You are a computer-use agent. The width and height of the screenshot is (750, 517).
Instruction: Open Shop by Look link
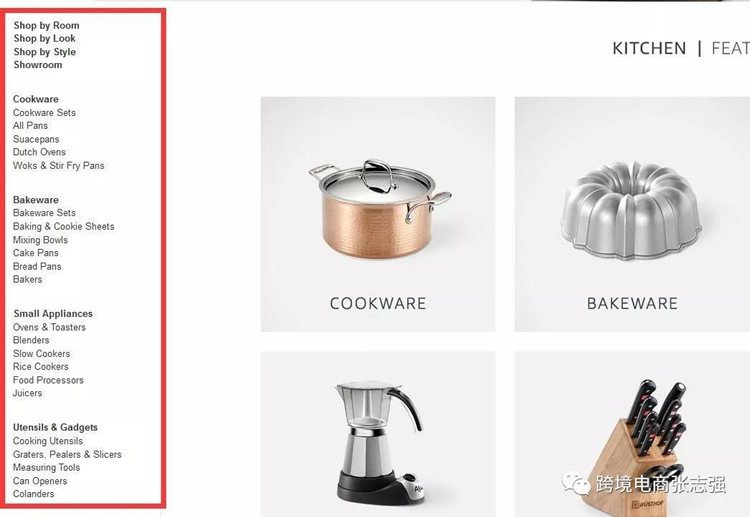(x=44, y=38)
